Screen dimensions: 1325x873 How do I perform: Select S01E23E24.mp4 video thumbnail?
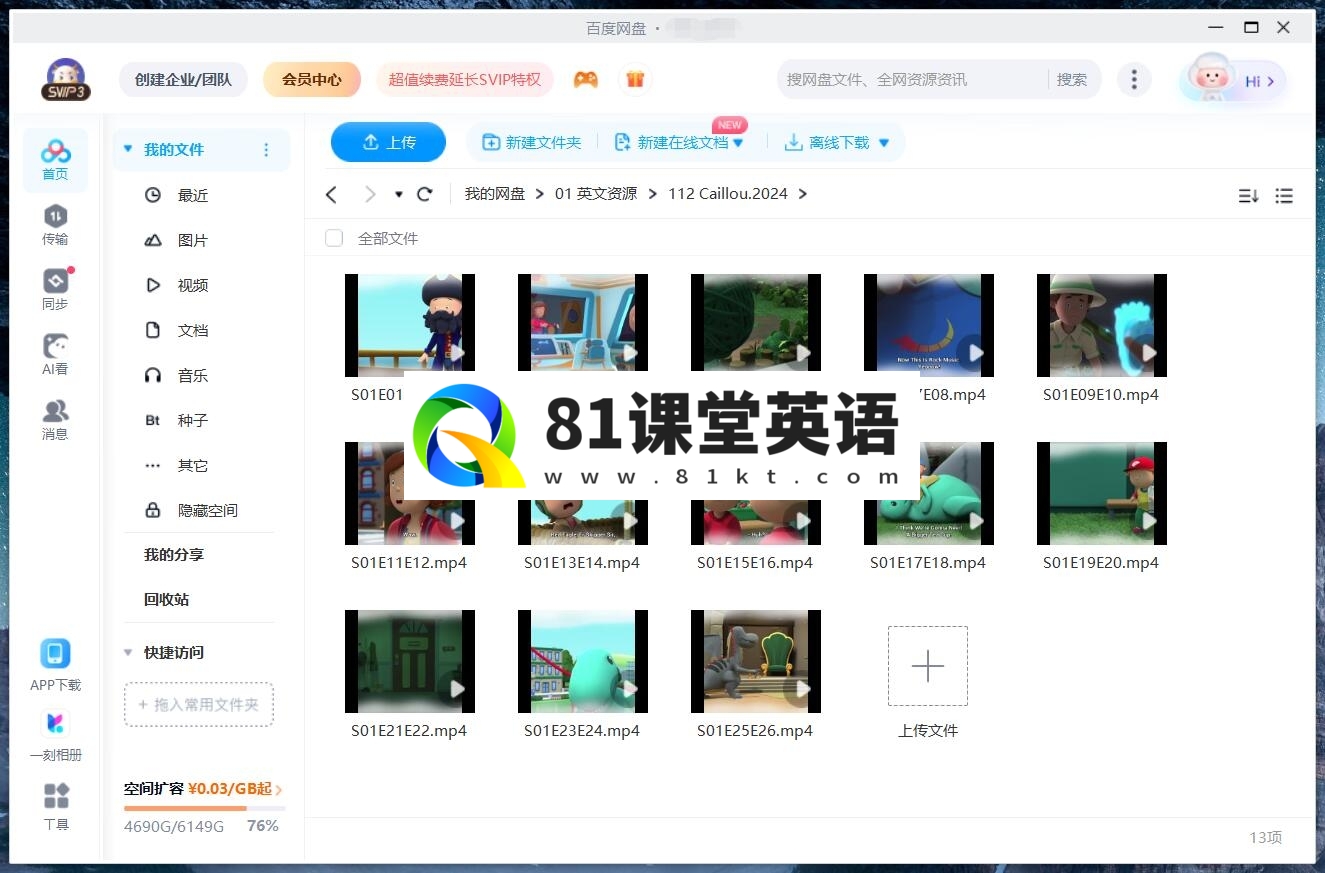pos(582,661)
